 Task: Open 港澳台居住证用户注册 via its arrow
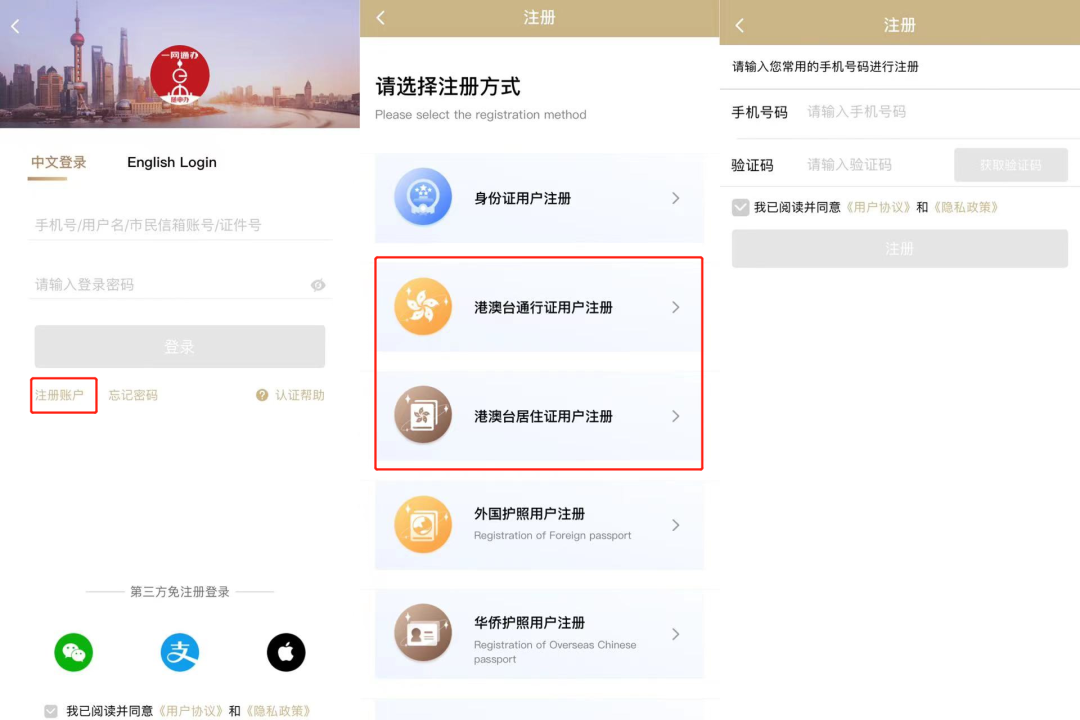676,416
